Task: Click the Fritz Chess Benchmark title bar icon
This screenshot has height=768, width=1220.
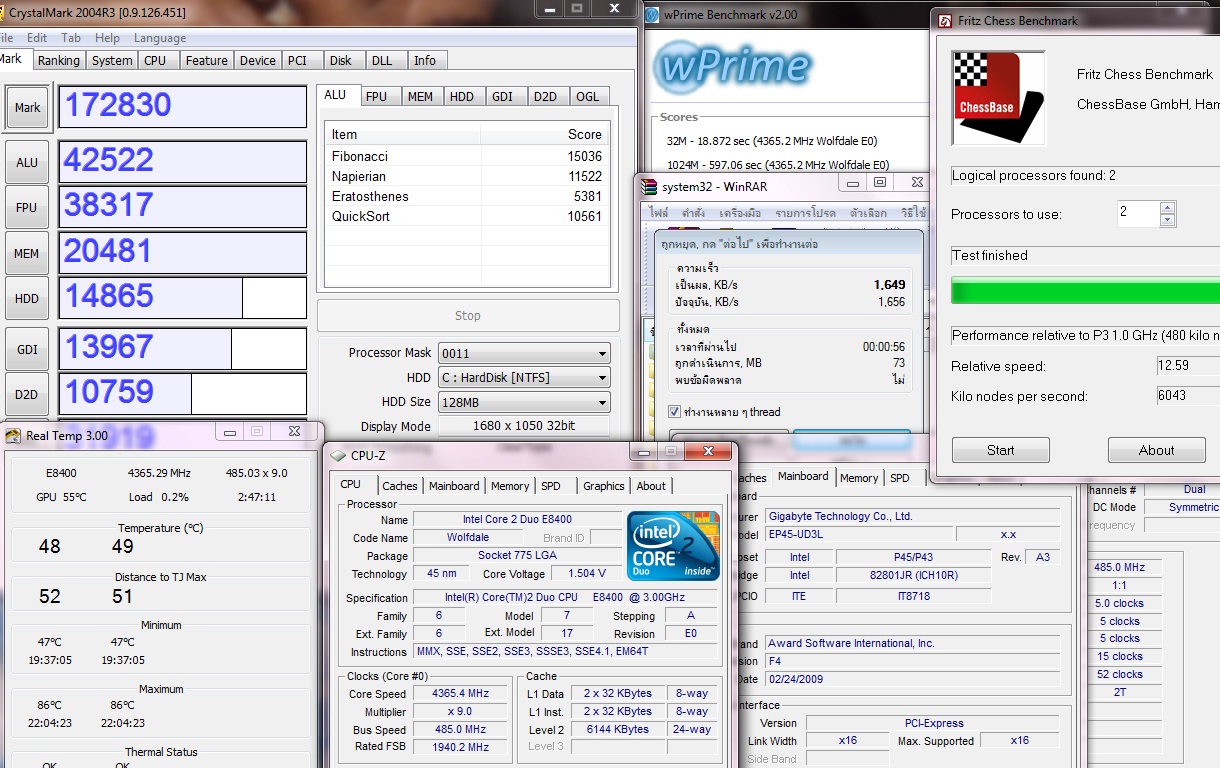Action: click(x=945, y=20)
